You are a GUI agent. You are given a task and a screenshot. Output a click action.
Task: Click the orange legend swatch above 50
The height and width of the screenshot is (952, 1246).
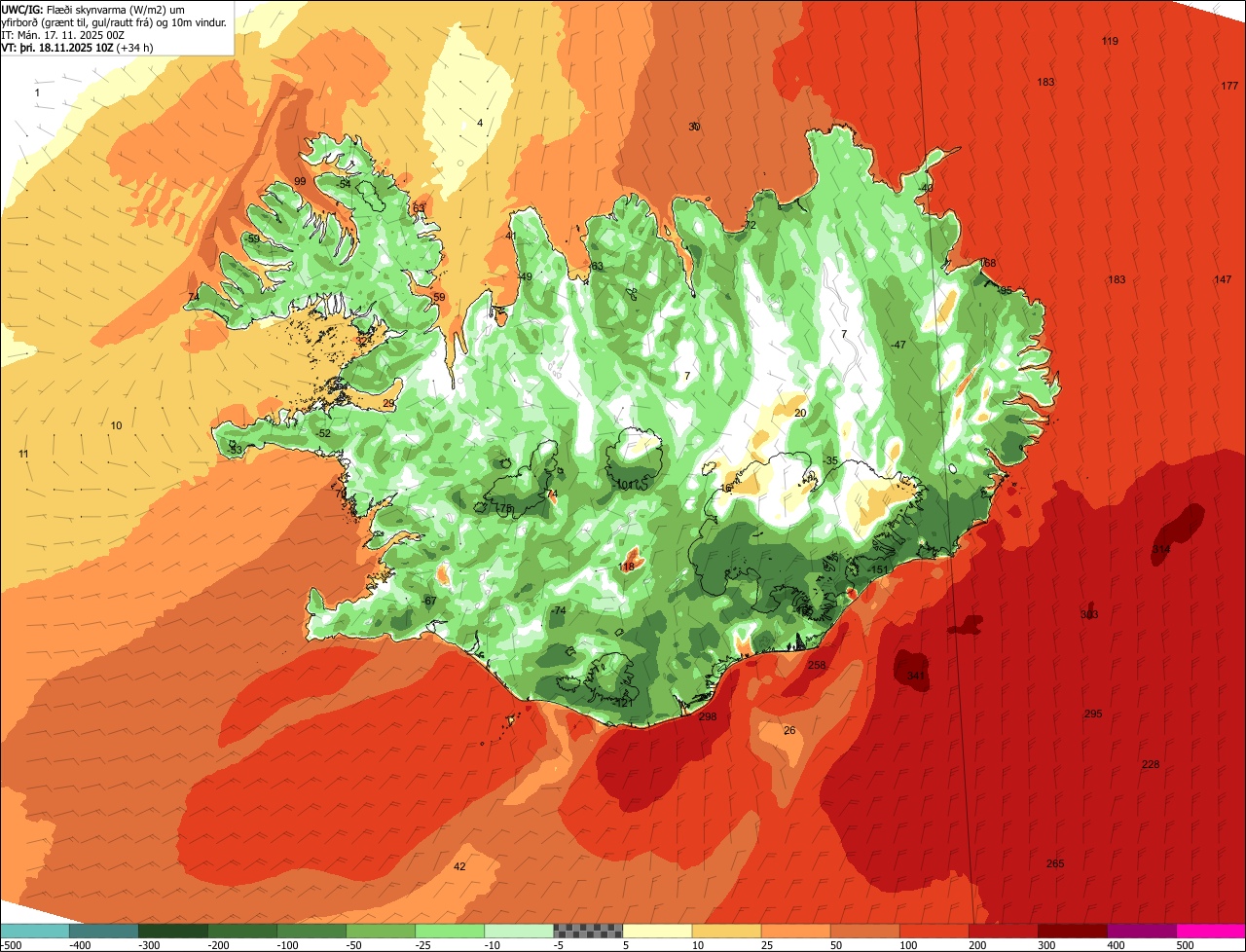[864, 931]
